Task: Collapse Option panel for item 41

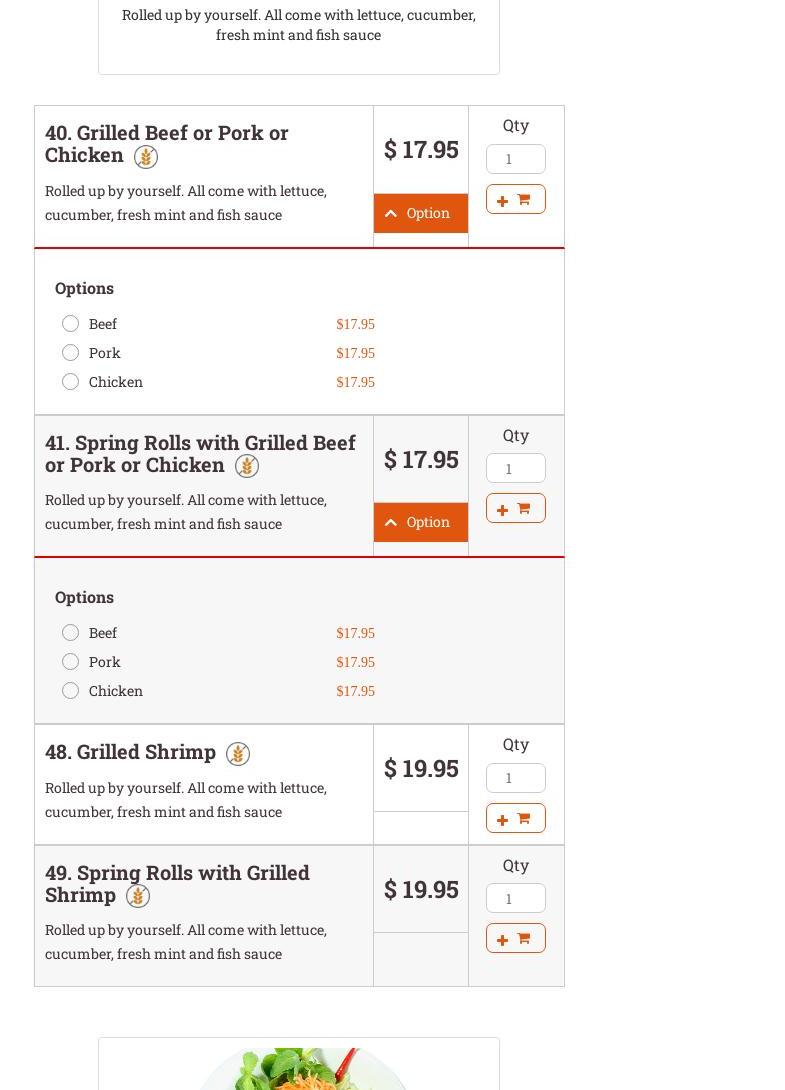Action: [x=420, y=522]
